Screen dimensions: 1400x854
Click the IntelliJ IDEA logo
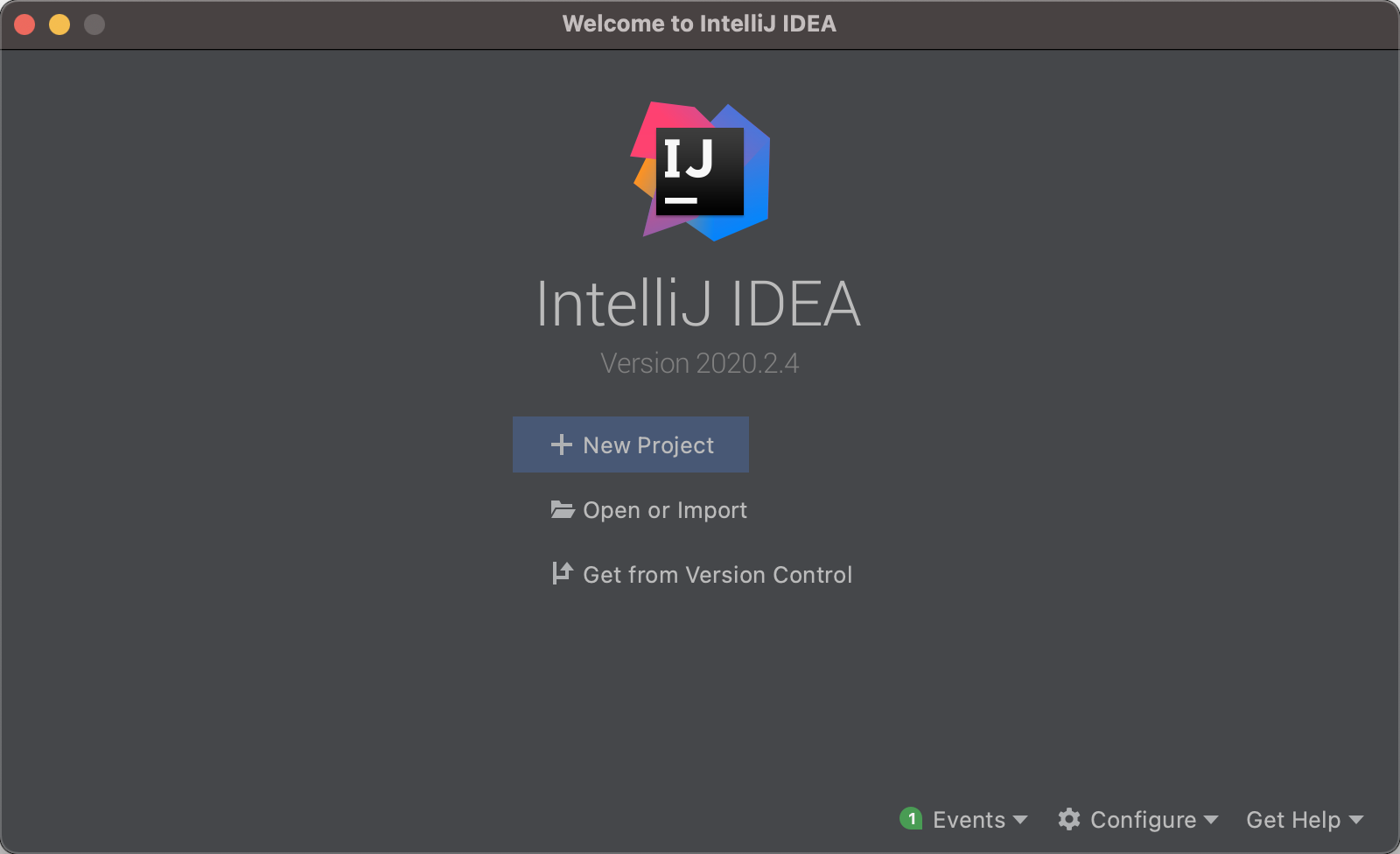700,171
